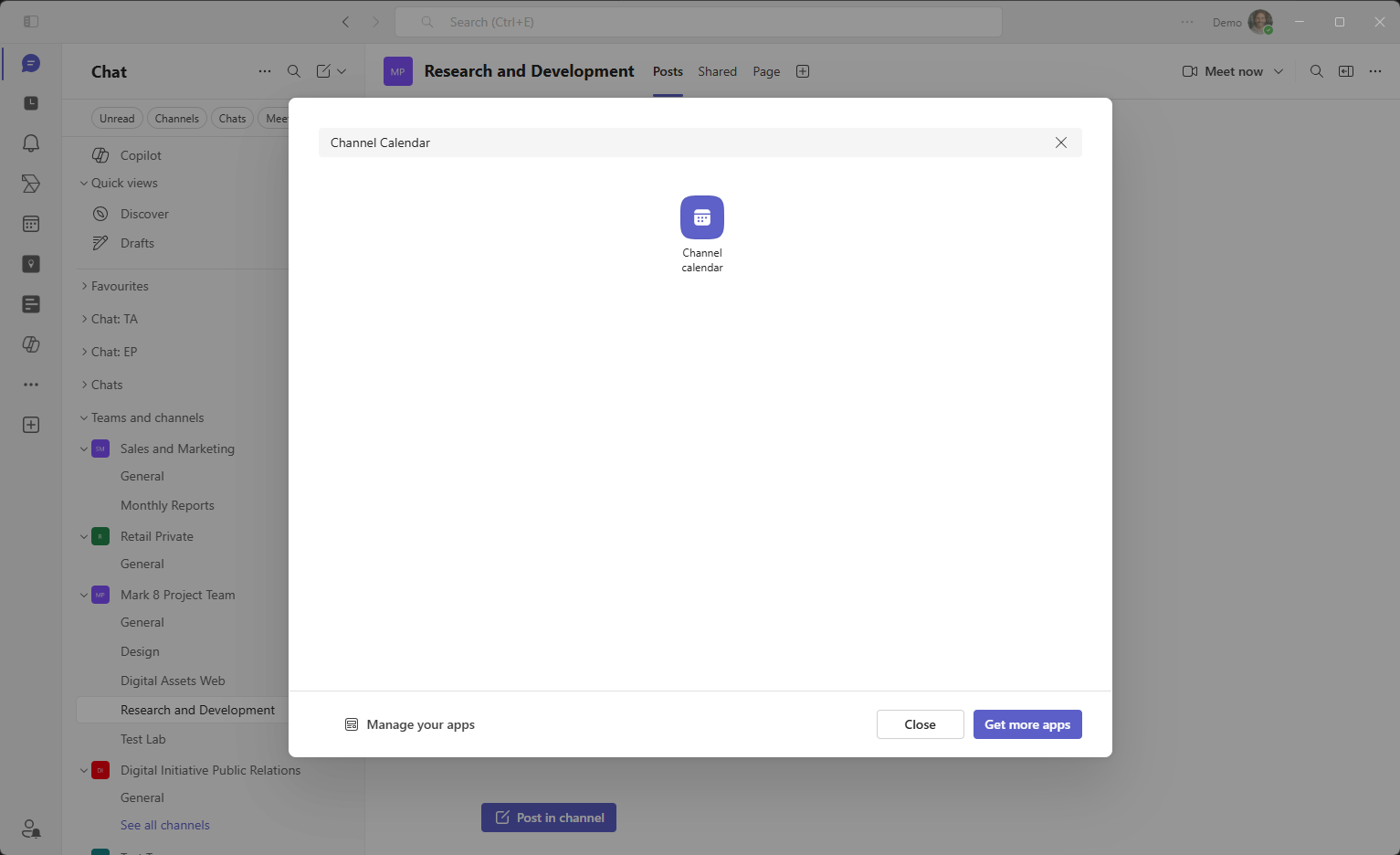Click Post in channel button

click(549, 818)
